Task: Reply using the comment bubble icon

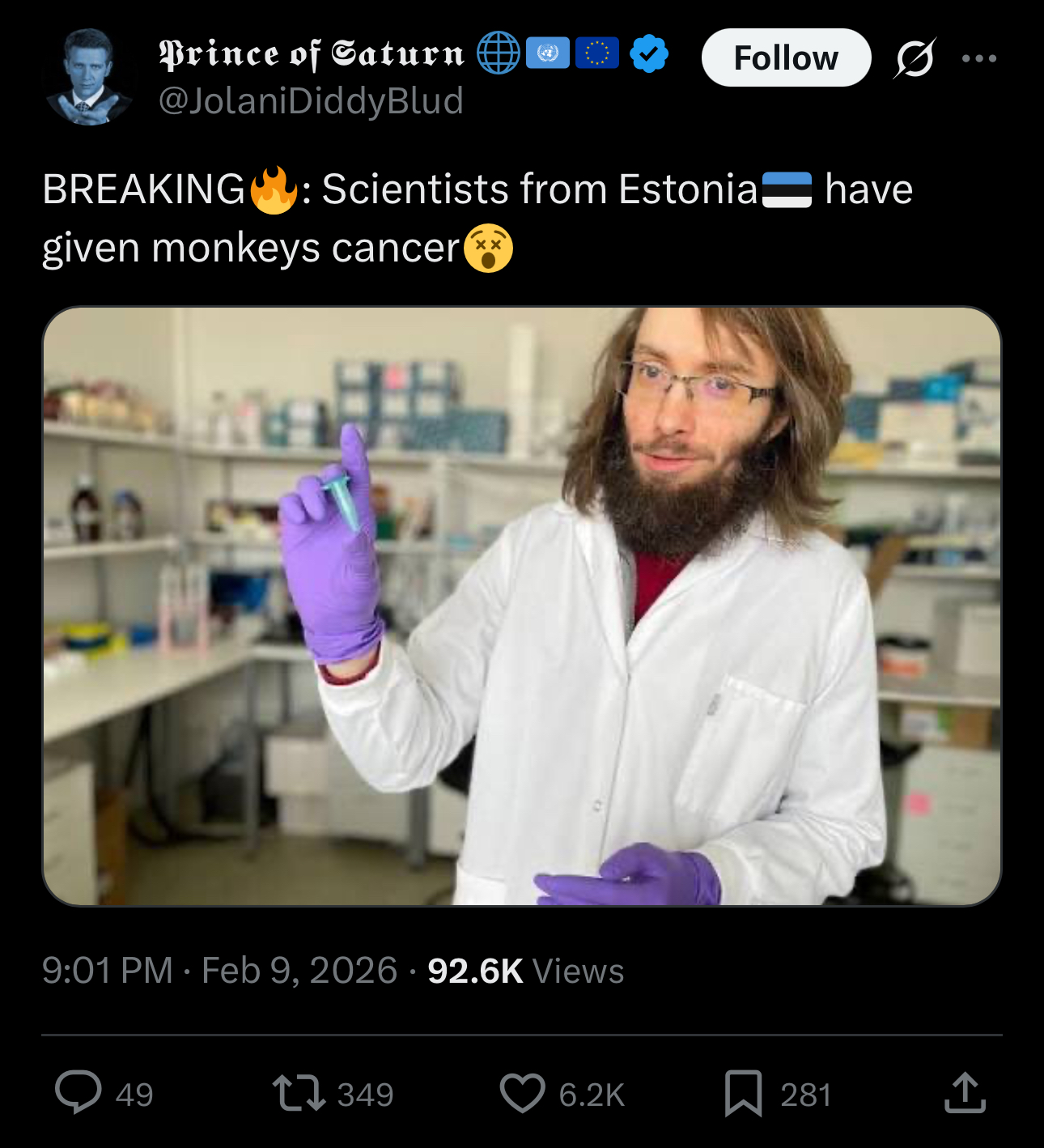Action: pyautogui.click(x=79, y=1093)
